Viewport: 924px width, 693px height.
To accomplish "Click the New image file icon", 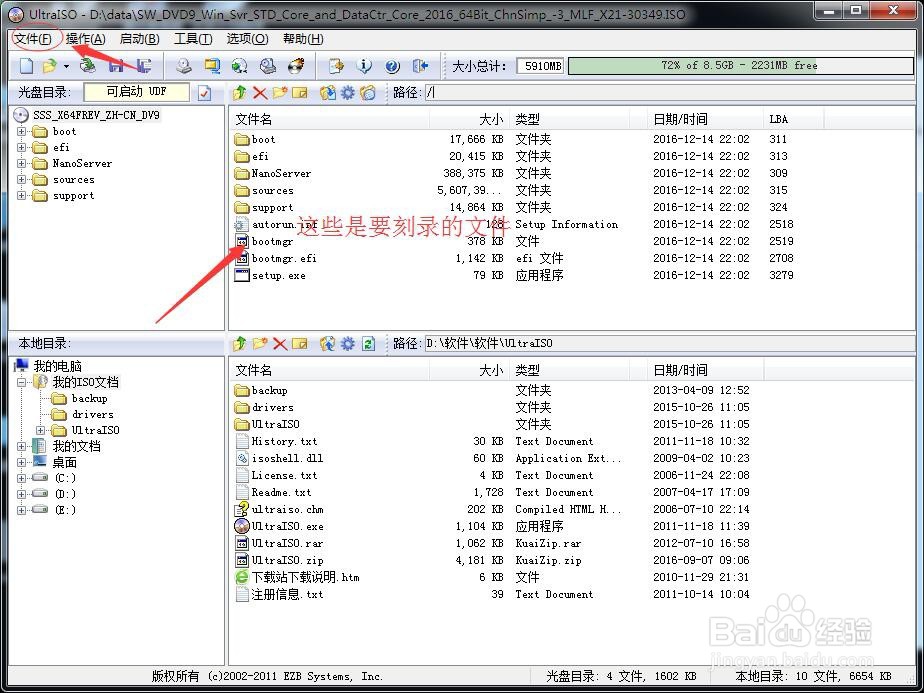I will [x=26, y=65].
